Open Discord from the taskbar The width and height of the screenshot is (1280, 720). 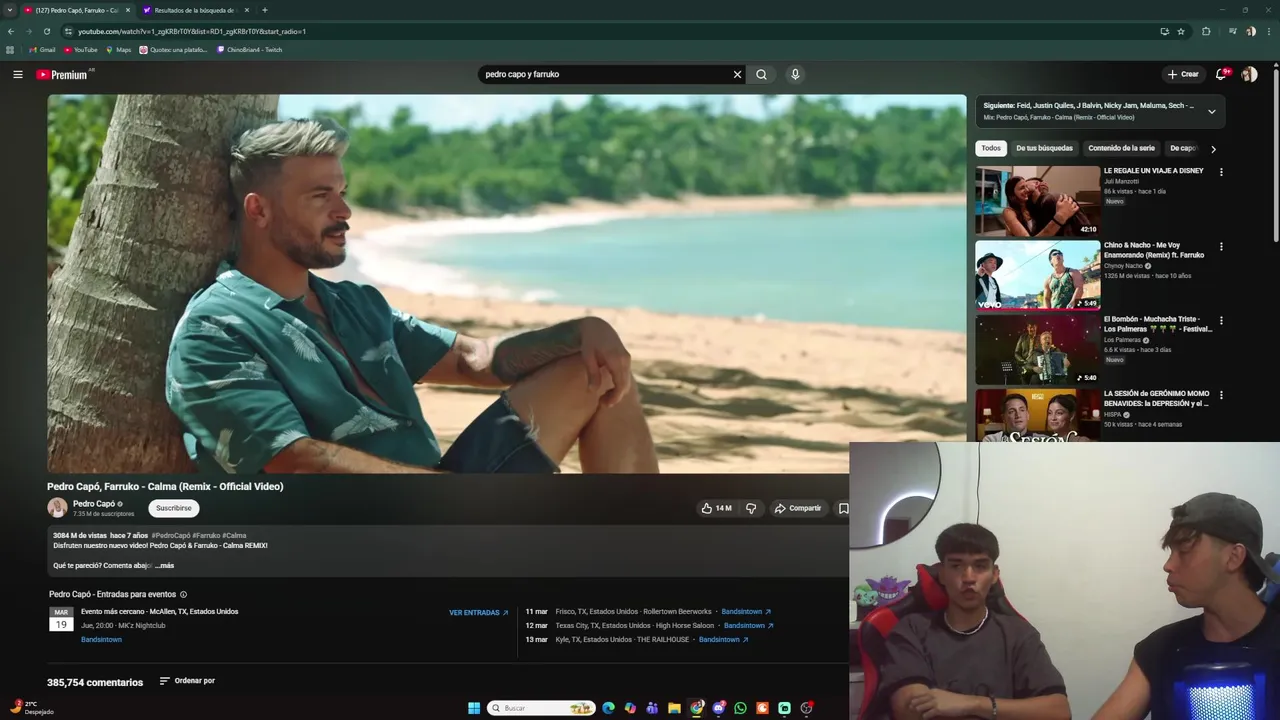(718, 708)
